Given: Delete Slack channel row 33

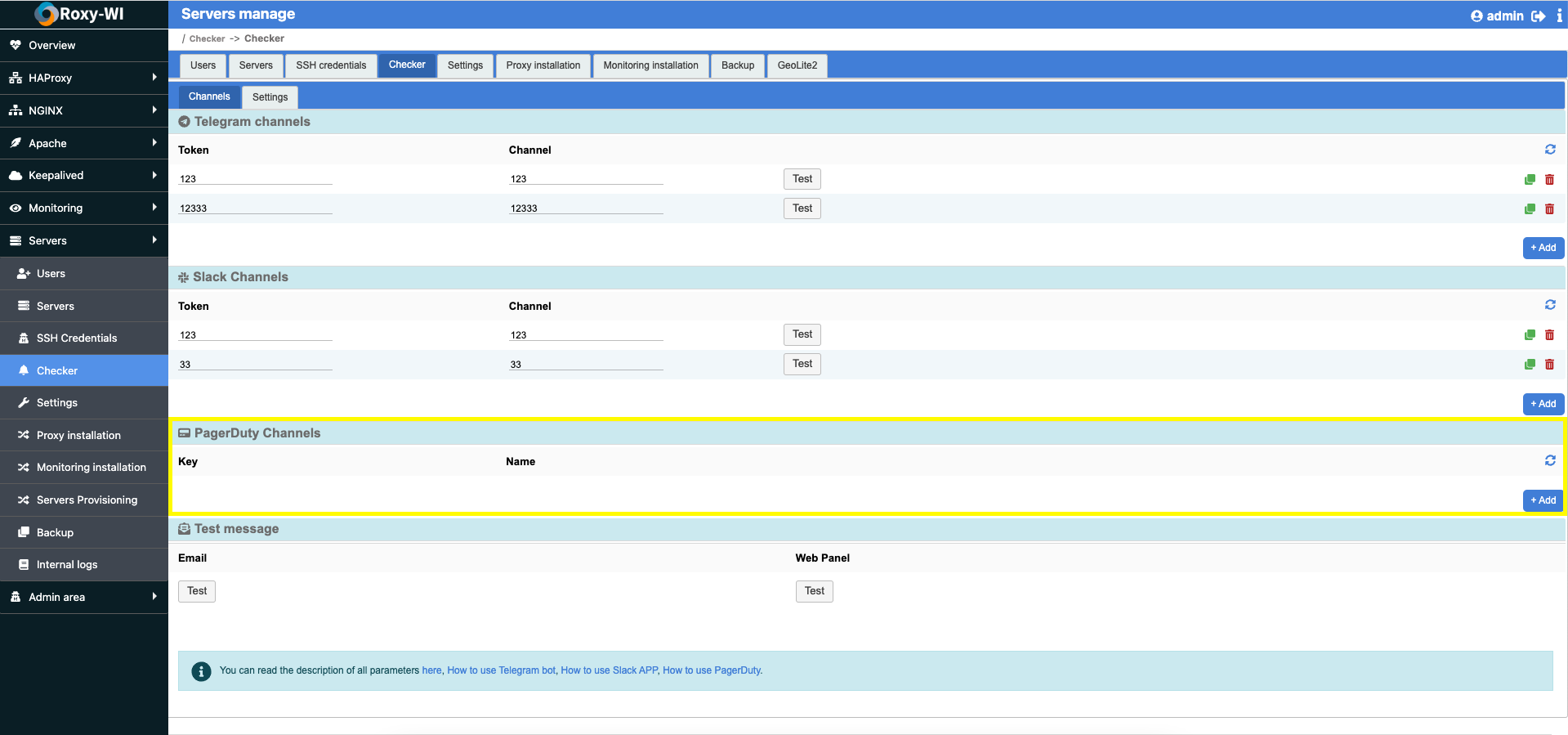Looking at the screenshot, I should (1549, 365).
